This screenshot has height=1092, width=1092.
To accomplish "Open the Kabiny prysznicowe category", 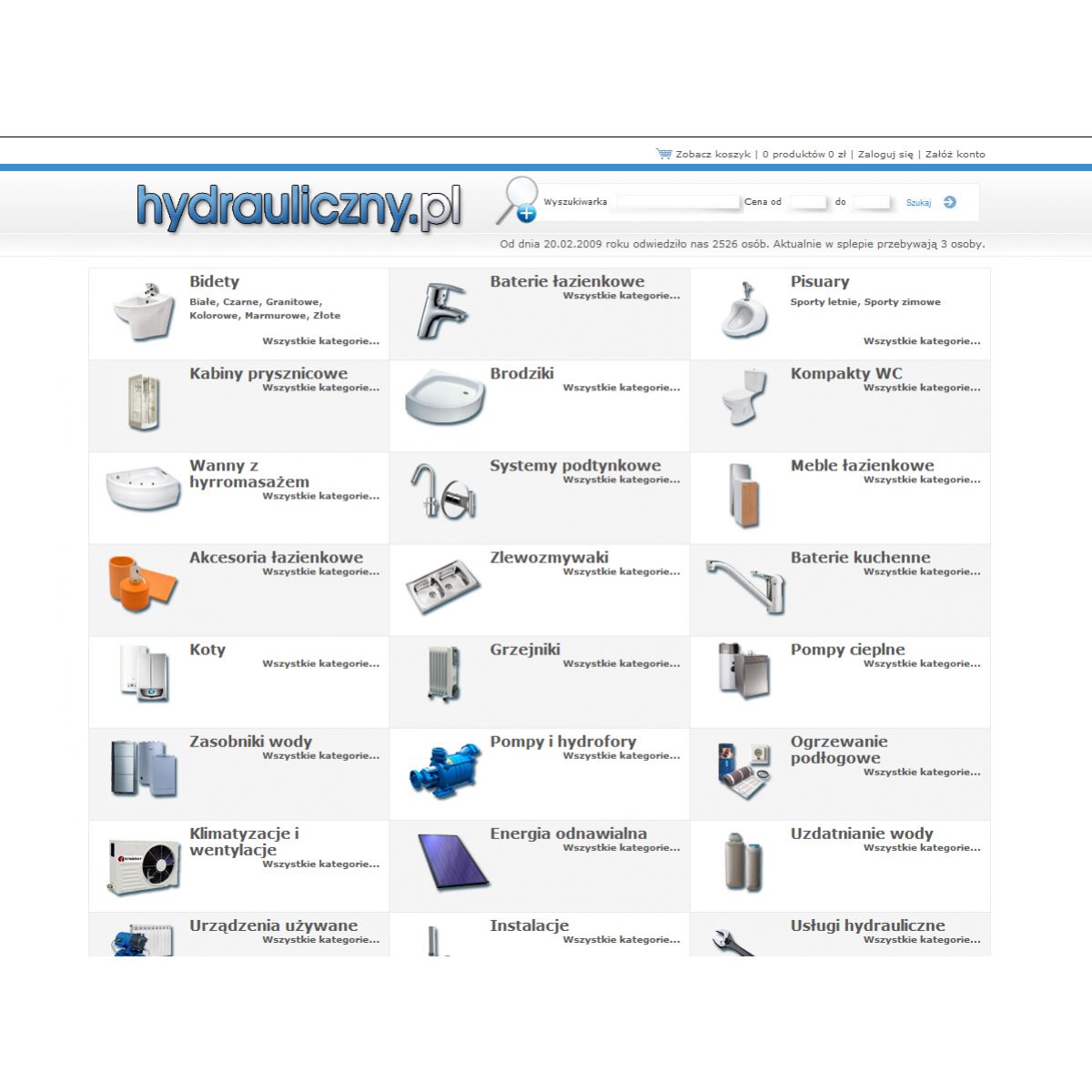I will click(x=268, y=373).
